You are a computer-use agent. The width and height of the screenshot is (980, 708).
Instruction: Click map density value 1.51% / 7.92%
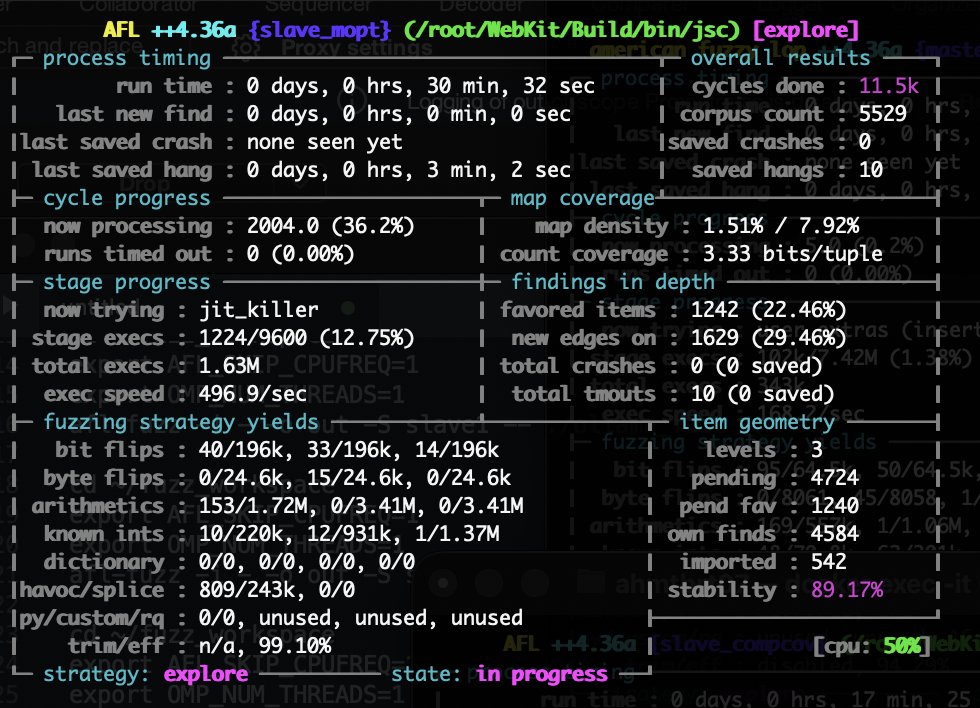(x=781, y=226)
